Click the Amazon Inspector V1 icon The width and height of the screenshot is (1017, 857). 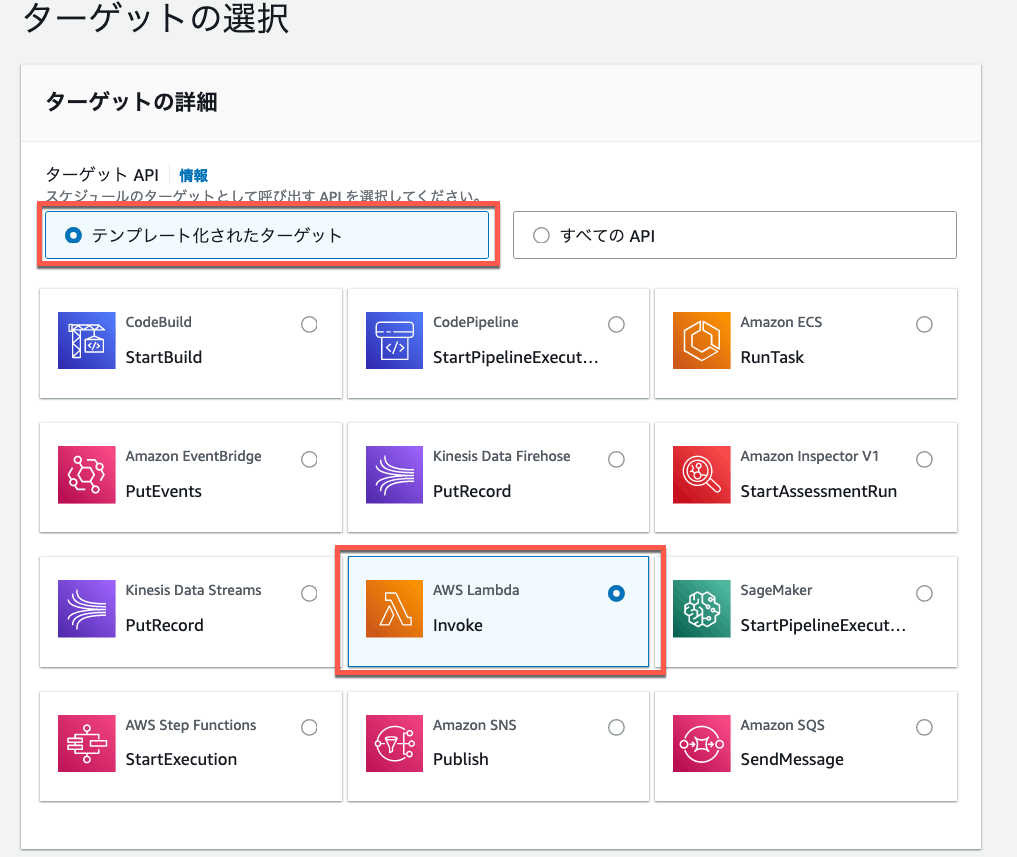(701, 472)
